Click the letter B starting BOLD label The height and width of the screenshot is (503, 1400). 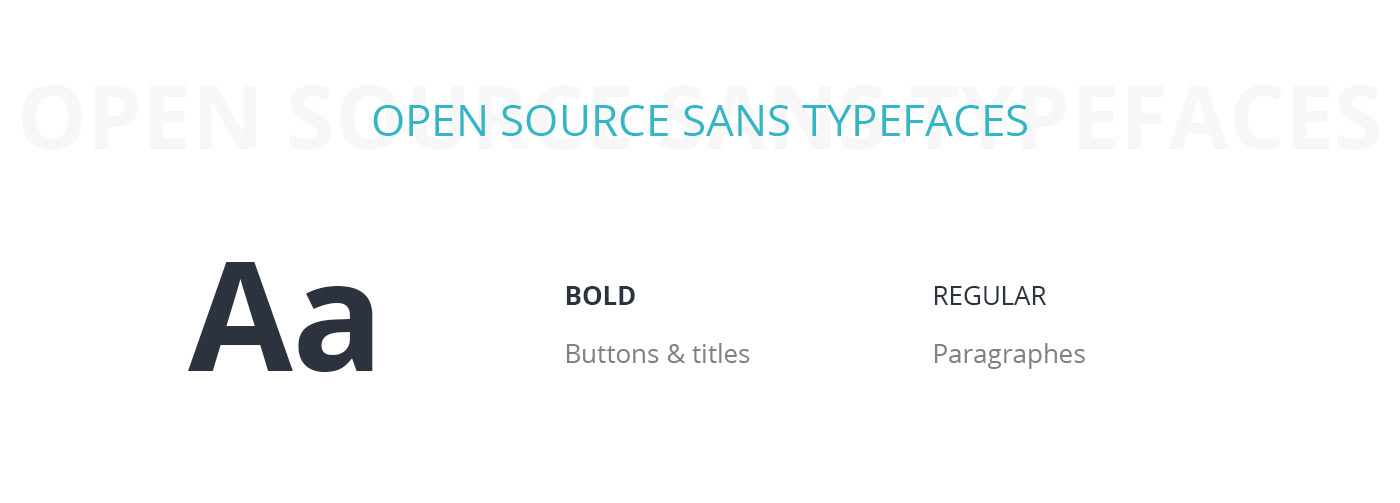(573, 296)
